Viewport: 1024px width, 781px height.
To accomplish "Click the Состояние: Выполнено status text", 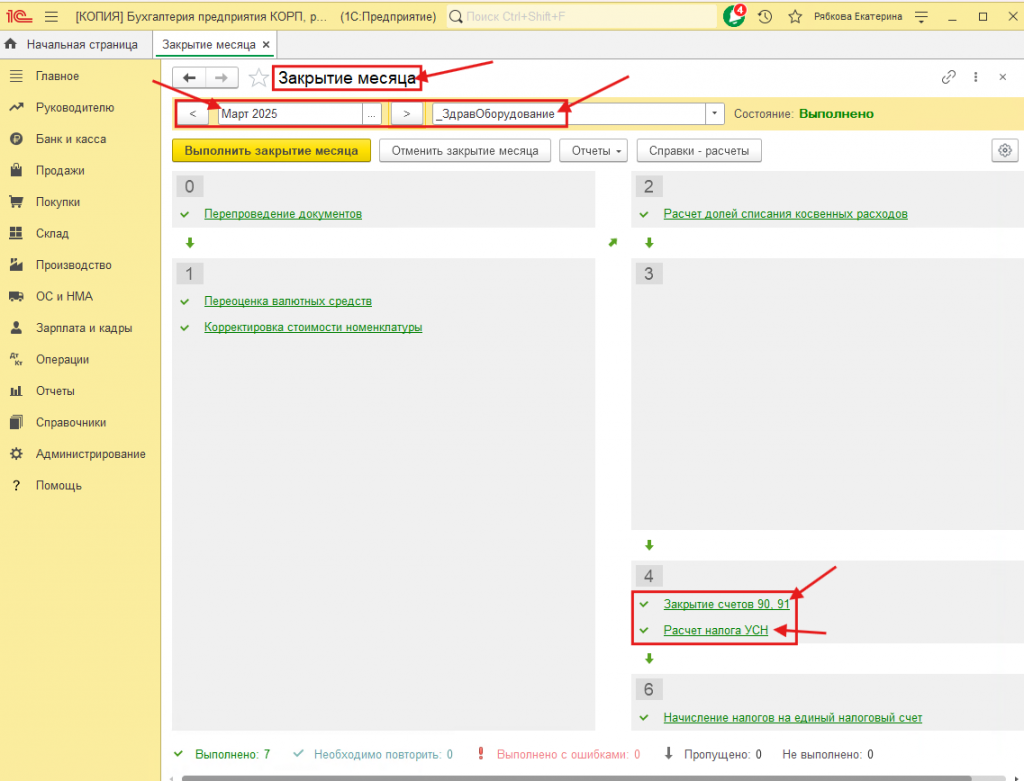I will click(803, 114).
